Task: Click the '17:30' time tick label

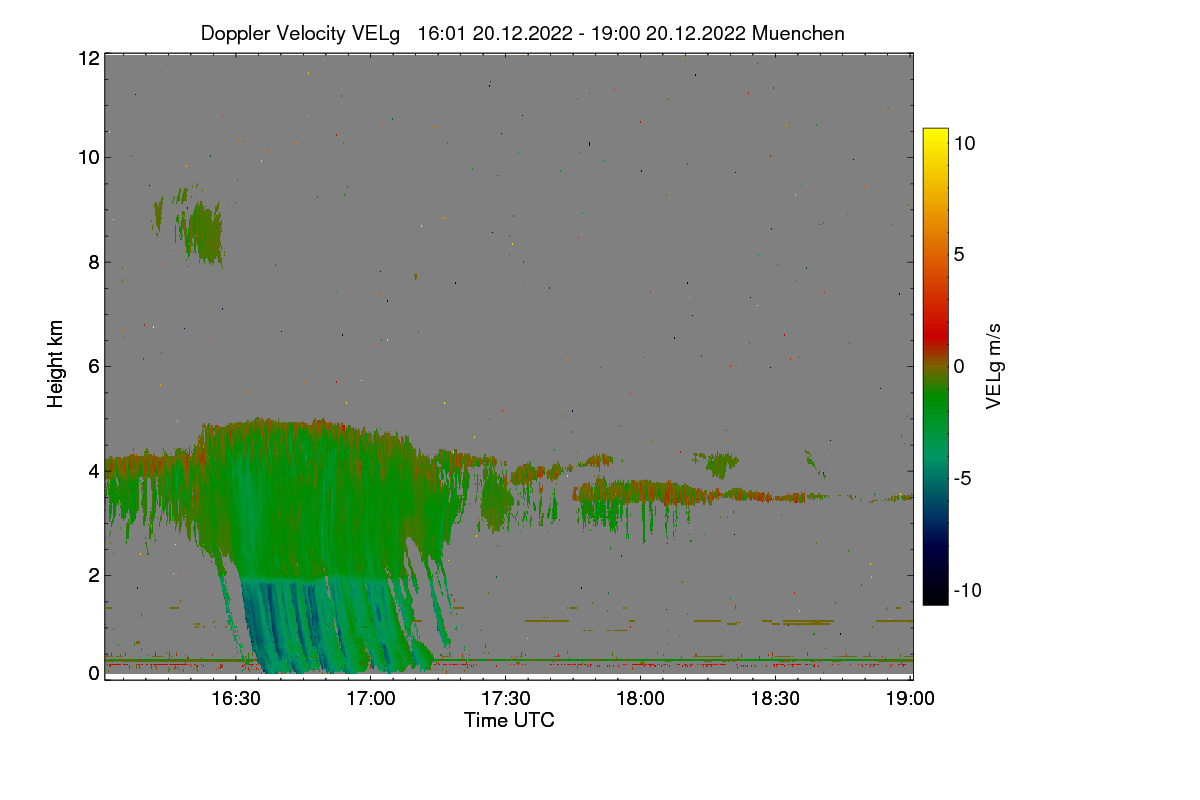Action: pos(506,700)
